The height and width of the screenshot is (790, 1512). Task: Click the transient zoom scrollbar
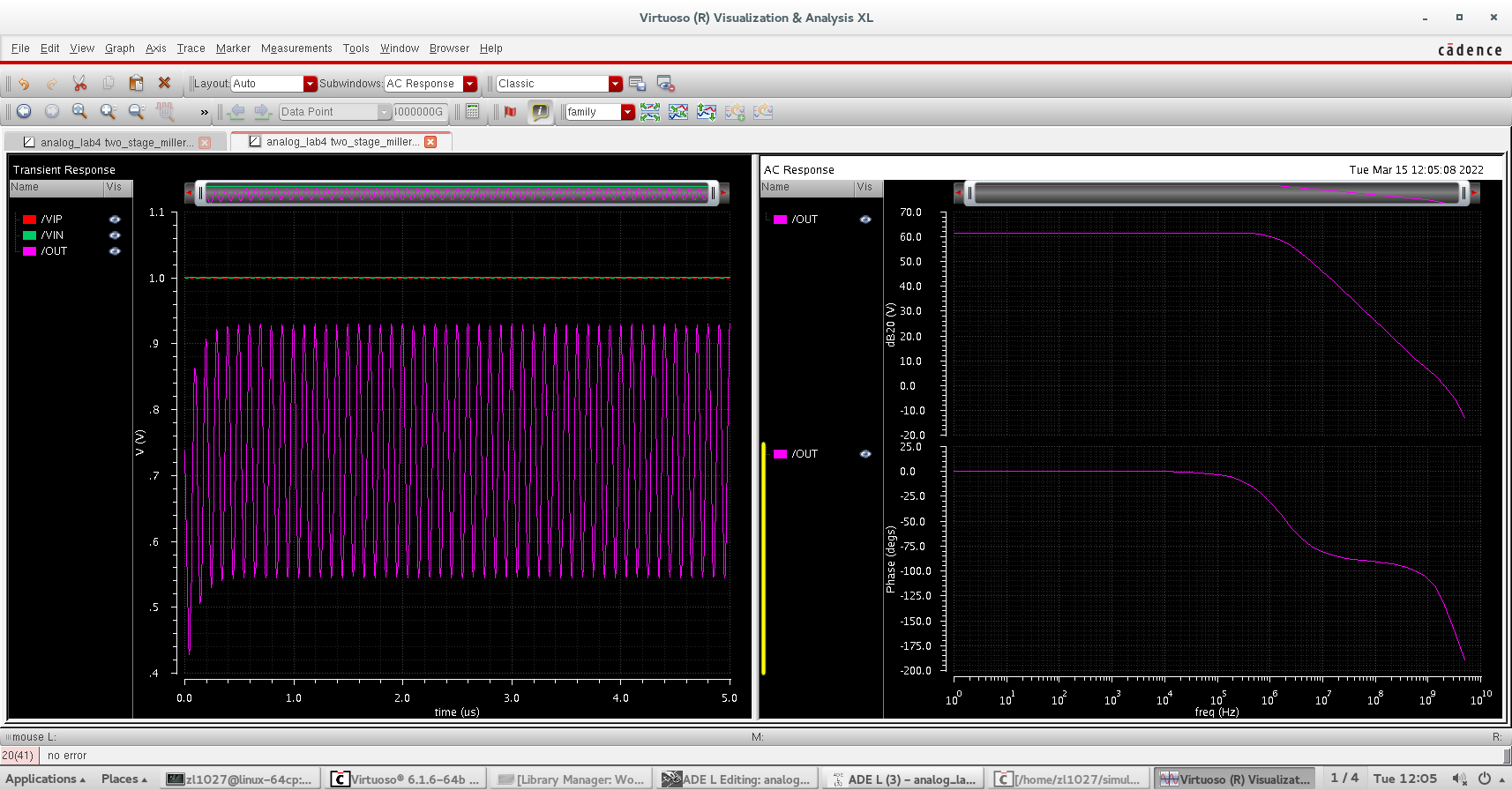tap(457, 193)
